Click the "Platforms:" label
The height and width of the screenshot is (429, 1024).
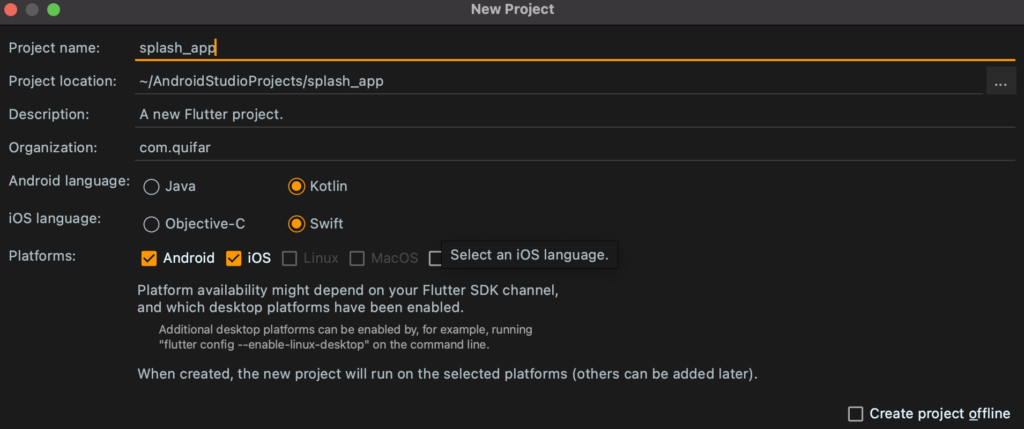(42, 256)
